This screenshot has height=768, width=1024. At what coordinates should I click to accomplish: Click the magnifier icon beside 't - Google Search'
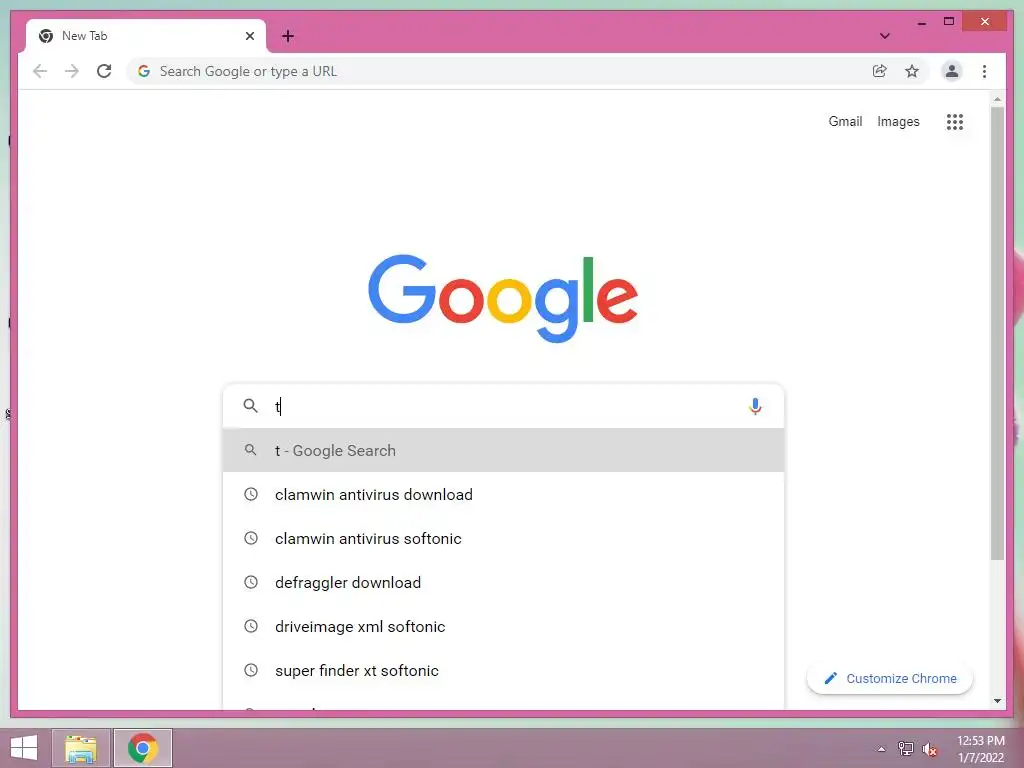point(250,450)
